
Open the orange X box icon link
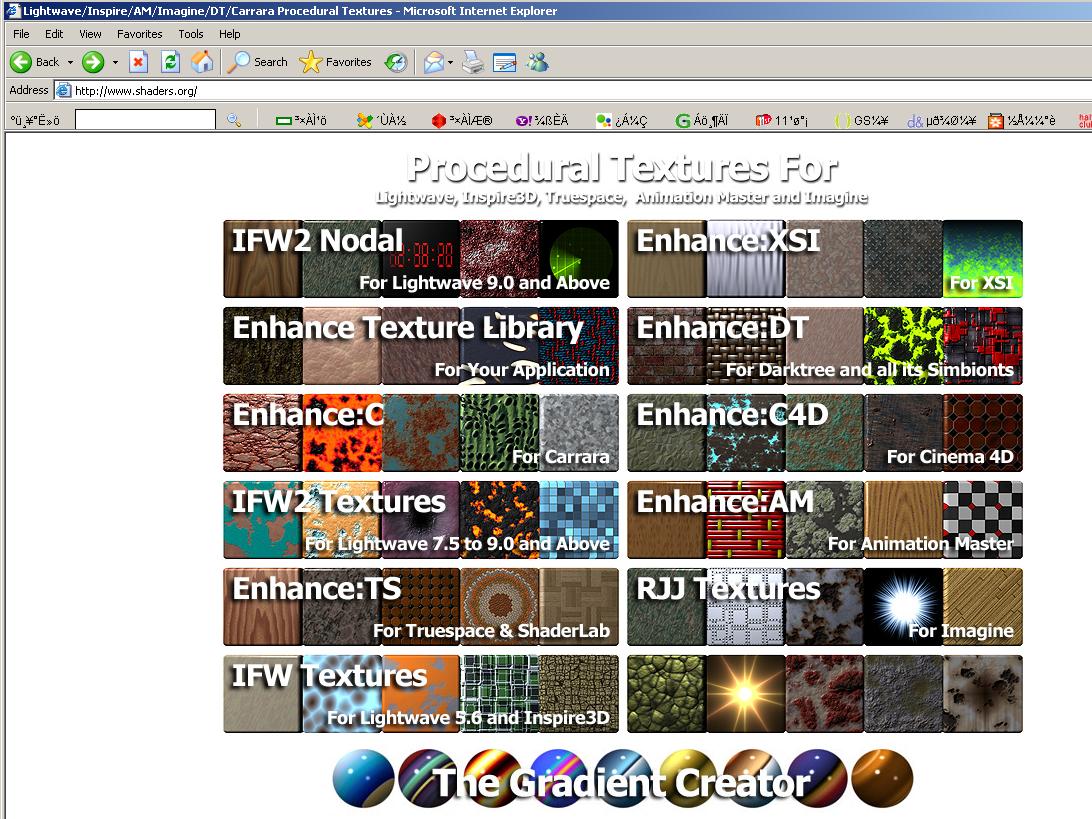tap(1022, 120)
